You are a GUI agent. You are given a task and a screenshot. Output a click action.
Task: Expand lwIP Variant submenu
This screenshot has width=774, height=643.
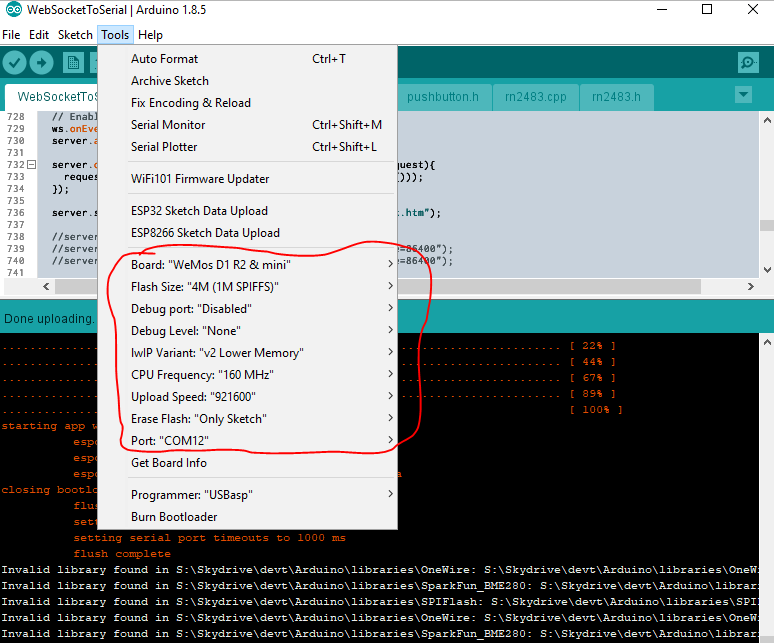point(247,353)
